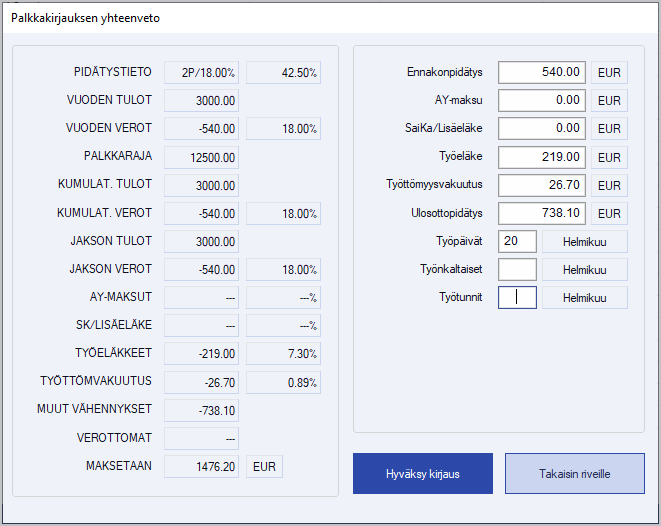Click the MAKSETAAN amount 1476.20 field

click(201, 466)
